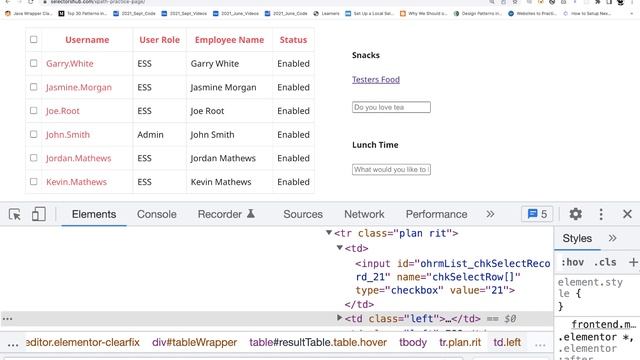Select the Styles sidebar tab
The width and height of the screenshot is (640, 360).
[577, 238]
